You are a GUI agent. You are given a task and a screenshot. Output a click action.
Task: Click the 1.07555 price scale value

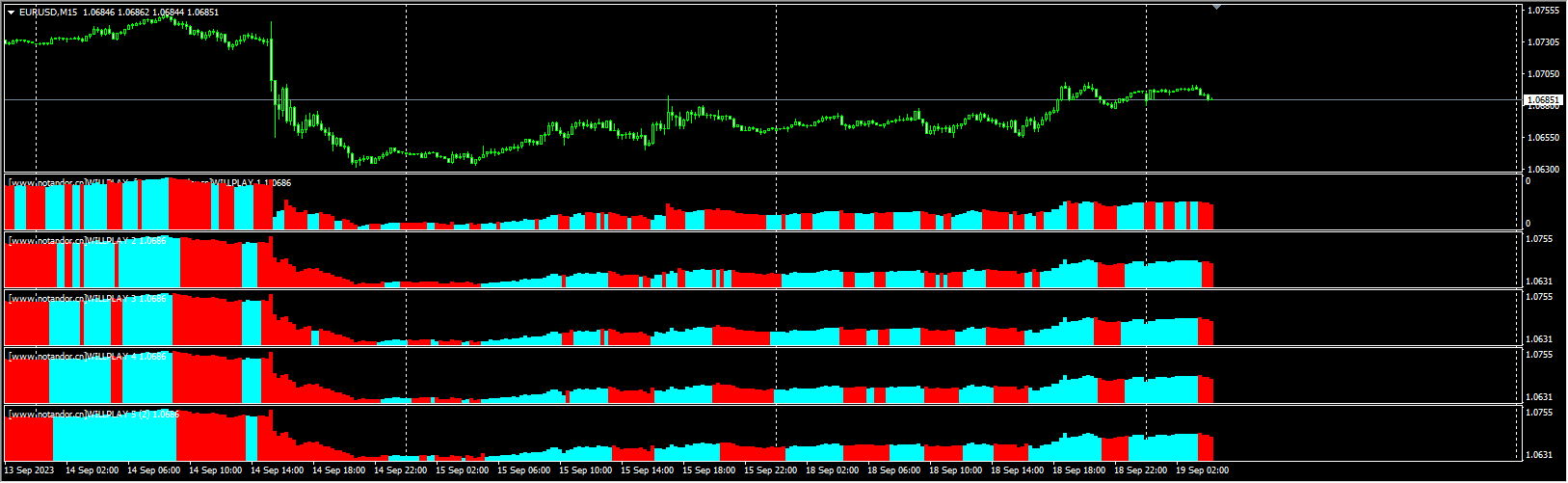point(1546,11)
